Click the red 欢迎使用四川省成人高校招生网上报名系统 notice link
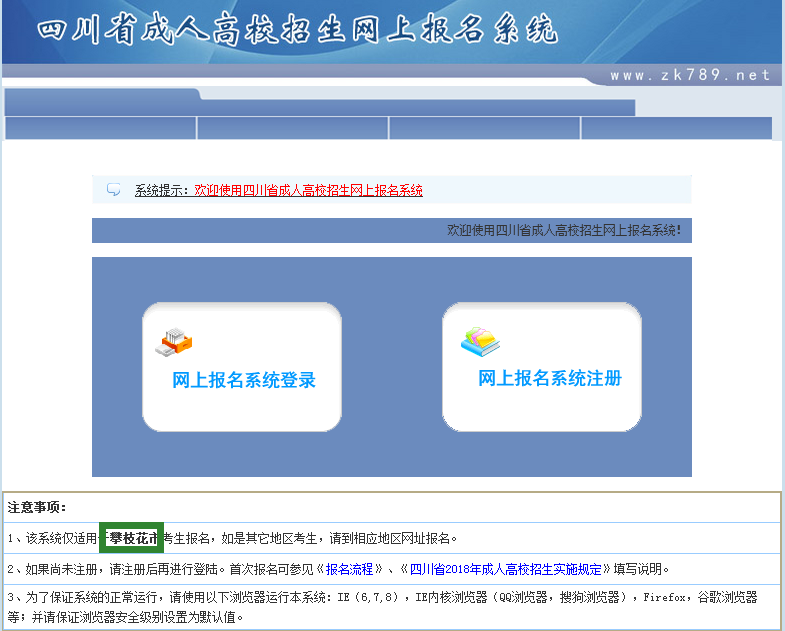 [308, 190]
